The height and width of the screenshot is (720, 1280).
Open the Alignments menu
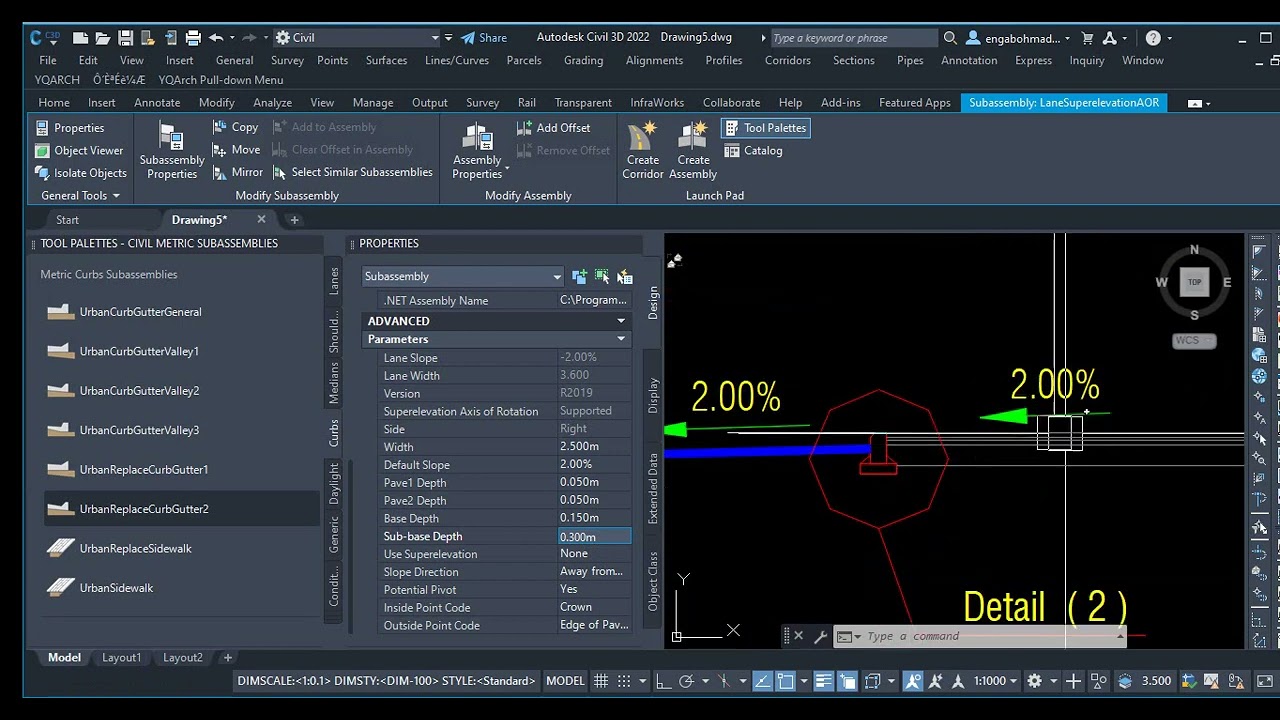tap(654, 60)
